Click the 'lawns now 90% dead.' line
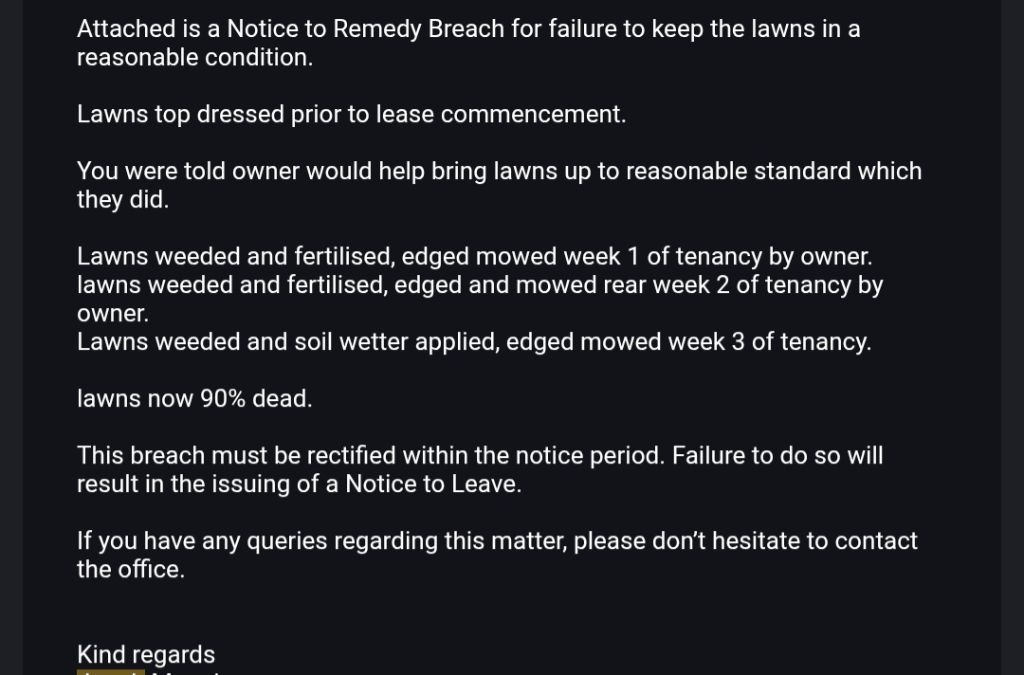 tap(195, 399)
